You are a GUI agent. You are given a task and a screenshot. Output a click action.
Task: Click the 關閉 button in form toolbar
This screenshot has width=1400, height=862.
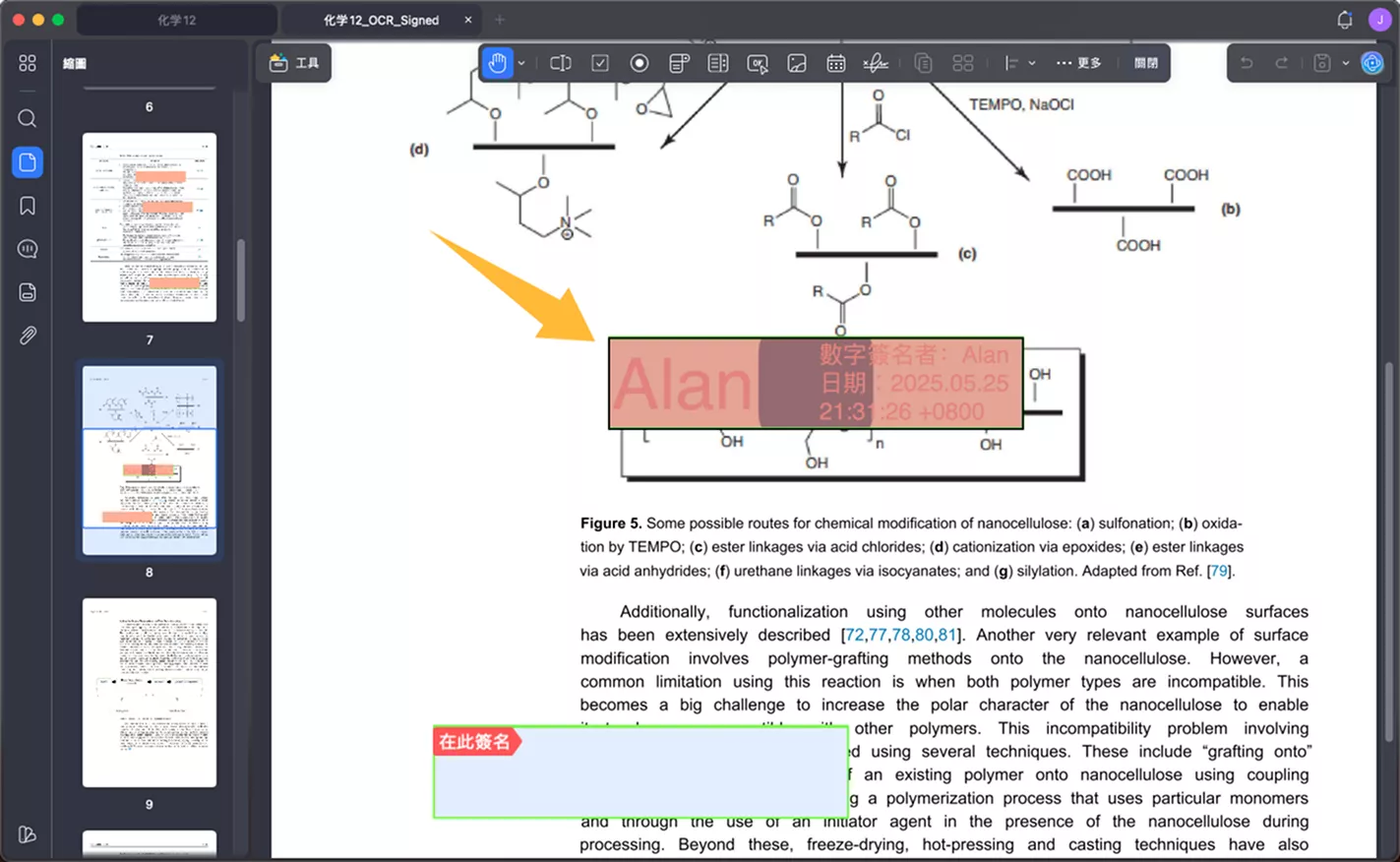[1146, 63]
